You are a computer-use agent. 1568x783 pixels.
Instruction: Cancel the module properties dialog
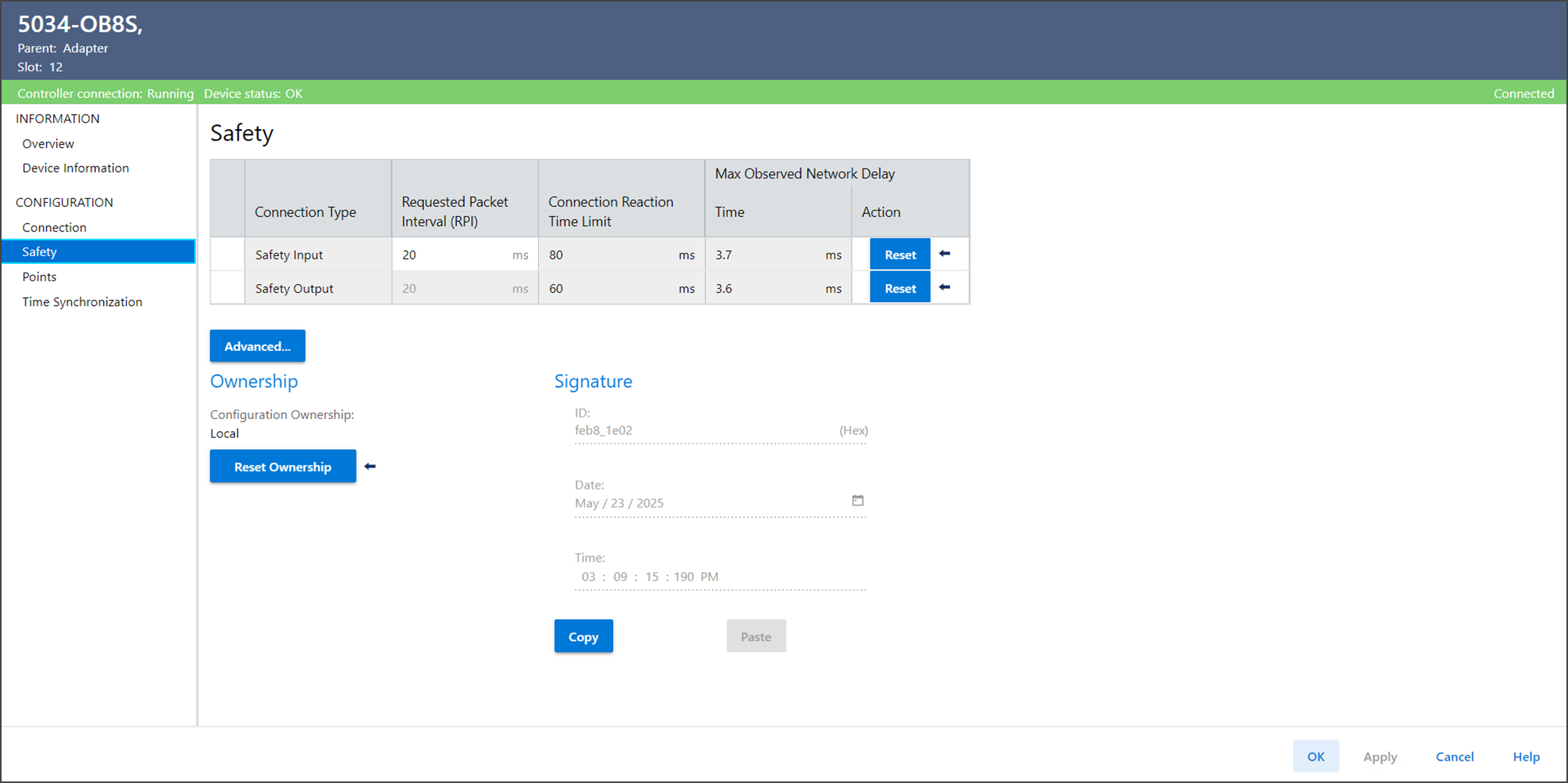click(1454, 756)
